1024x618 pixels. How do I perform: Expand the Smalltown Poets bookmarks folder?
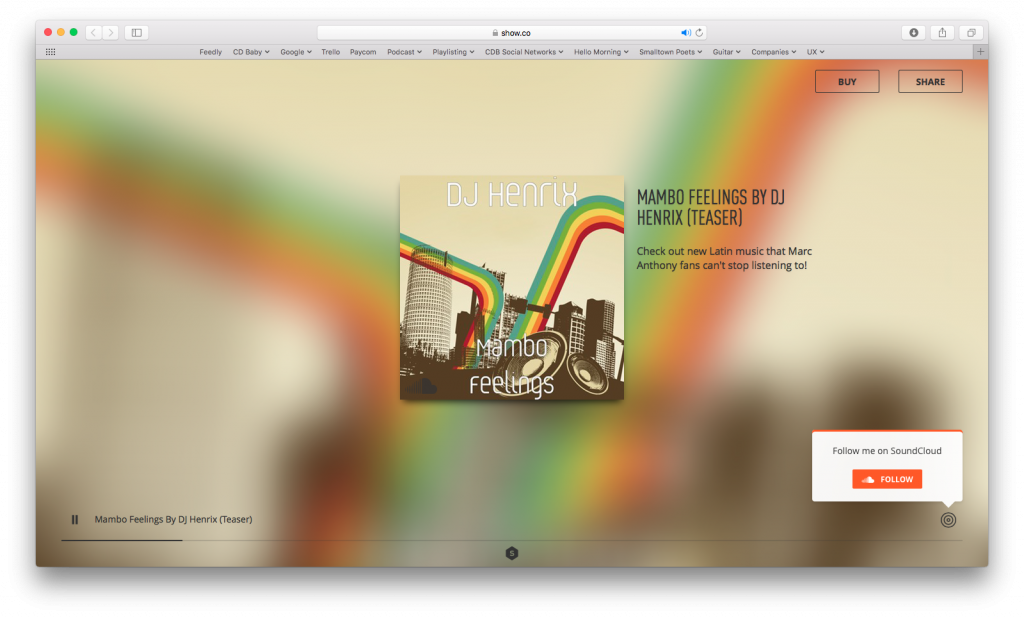click(x=671, y=52)
